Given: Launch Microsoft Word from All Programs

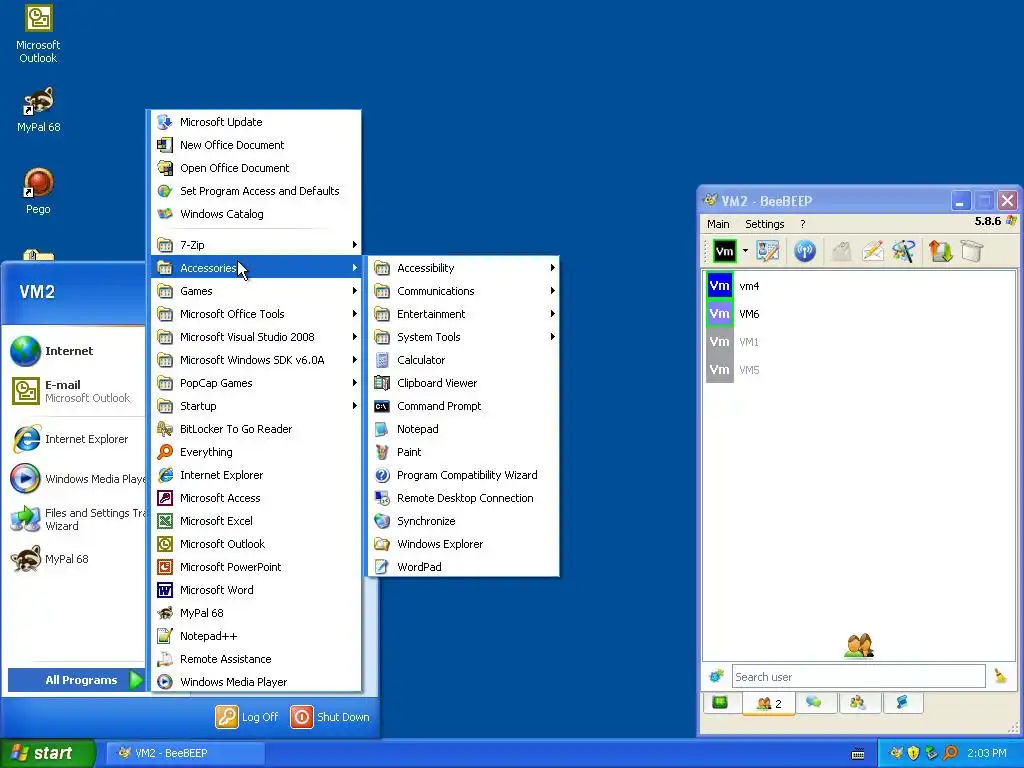Looking at the screenshot, I should coord(256,590).
